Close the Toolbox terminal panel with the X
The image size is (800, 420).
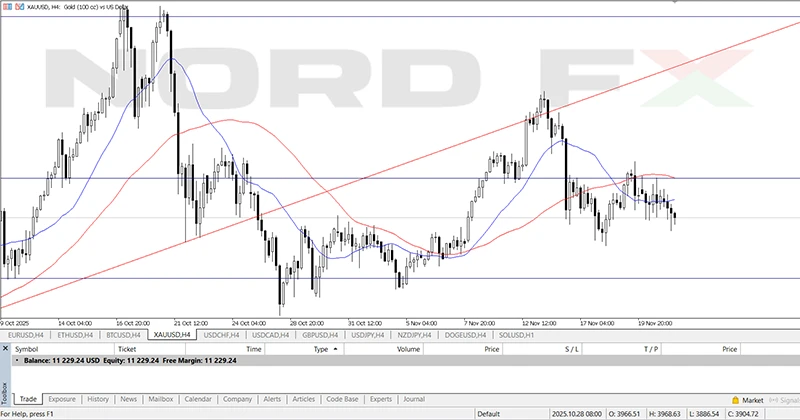click(x=5, y=349)
